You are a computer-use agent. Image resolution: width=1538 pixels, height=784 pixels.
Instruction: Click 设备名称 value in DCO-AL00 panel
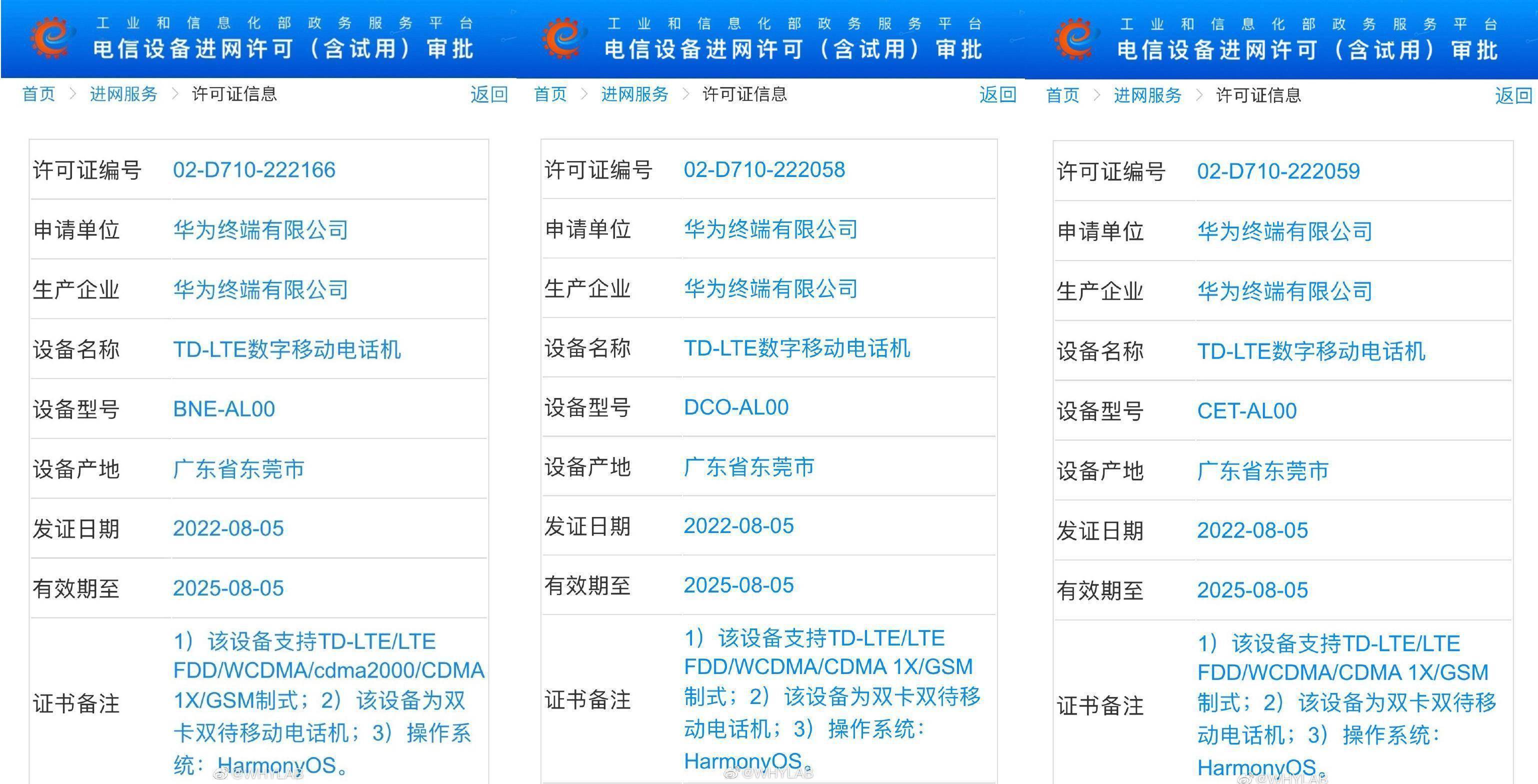coord(797,348)
